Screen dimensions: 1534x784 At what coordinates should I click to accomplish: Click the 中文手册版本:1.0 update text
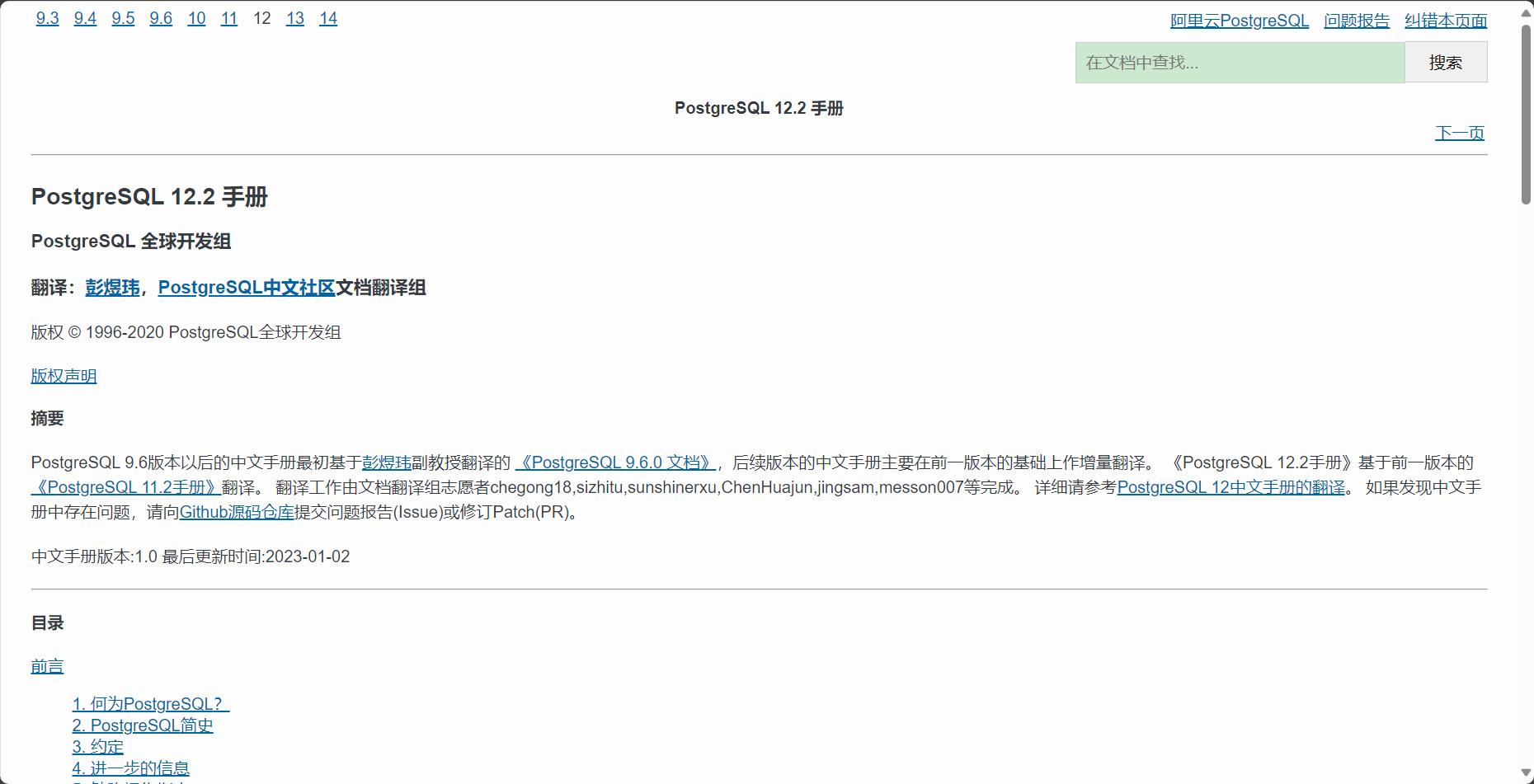(x=191, y=556)
